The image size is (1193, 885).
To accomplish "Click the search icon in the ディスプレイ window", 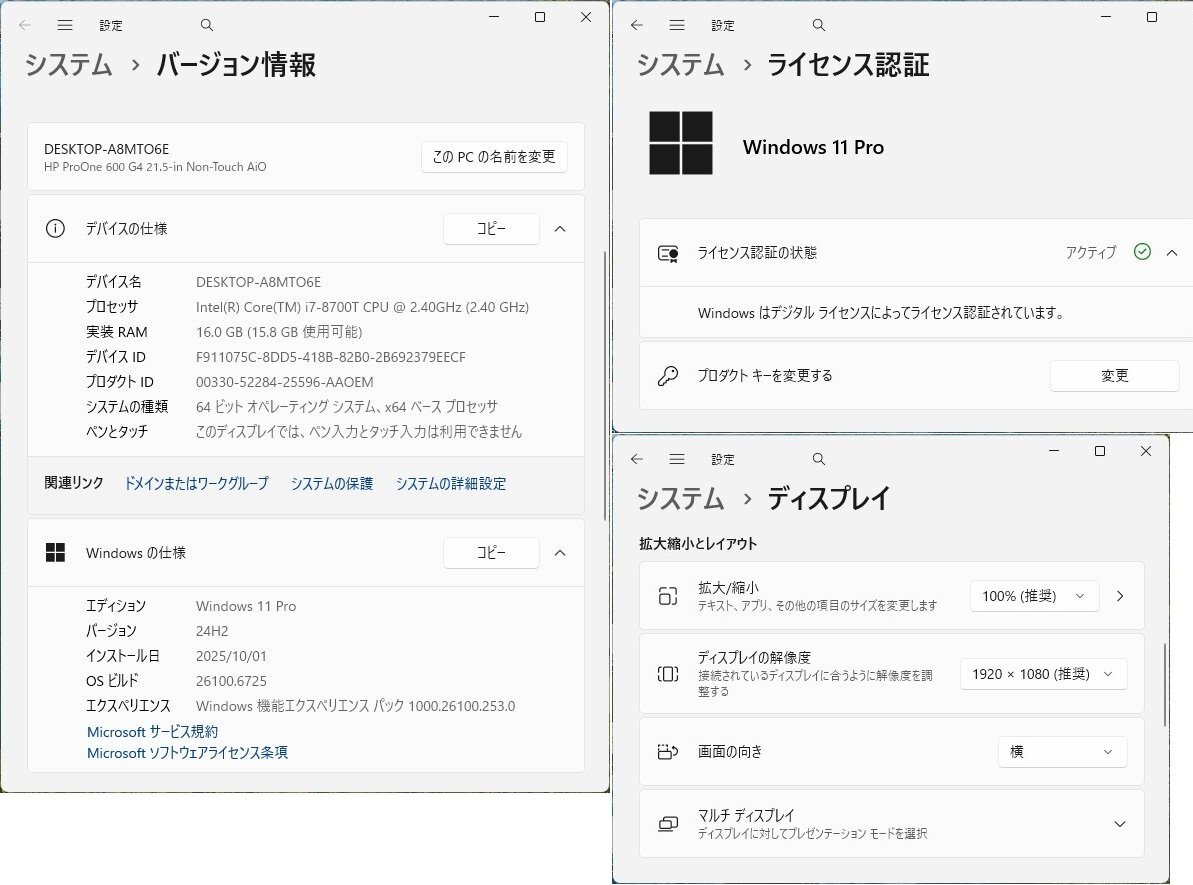I will (819, 459).
